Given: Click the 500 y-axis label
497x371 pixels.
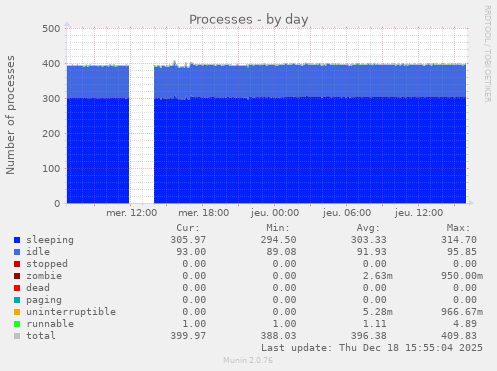Looking at the screenshot, I should [x=51, y=29].
